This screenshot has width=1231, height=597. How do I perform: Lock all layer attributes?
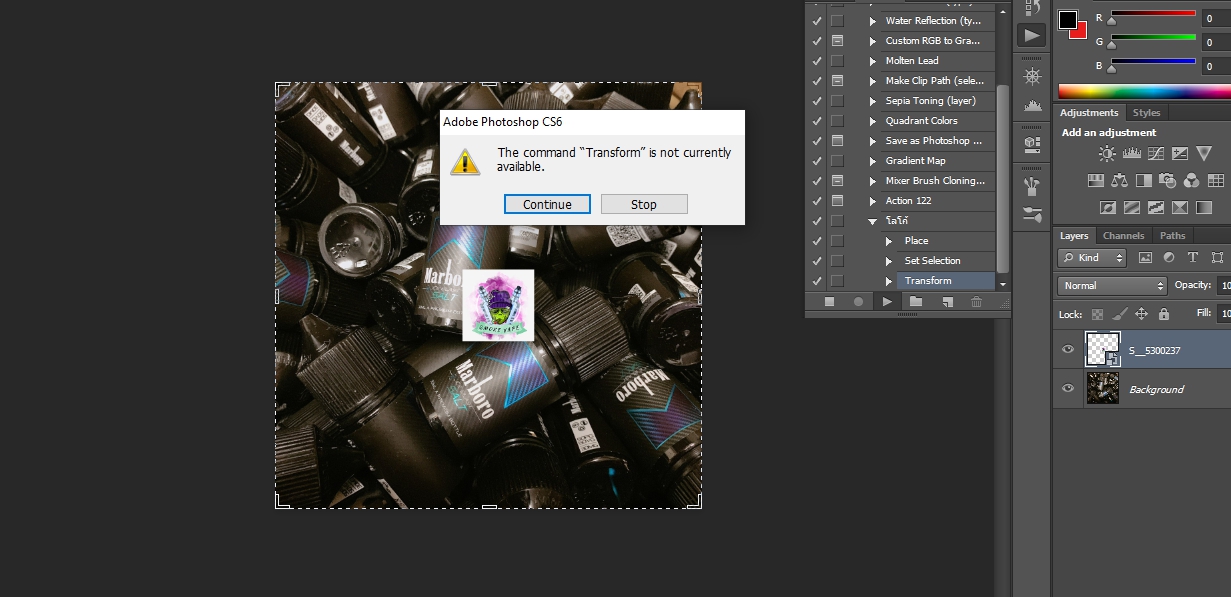click(1163, 314)
